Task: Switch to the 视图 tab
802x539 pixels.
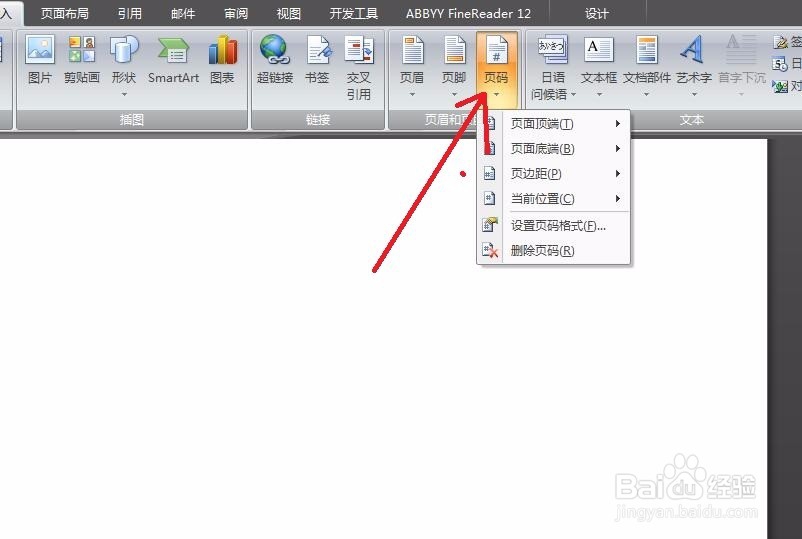Action: 288,13
